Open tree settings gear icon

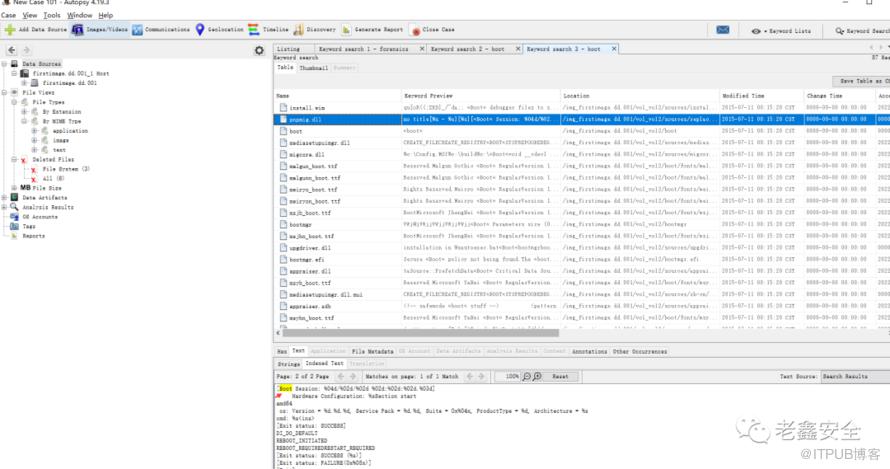point(259,50)
